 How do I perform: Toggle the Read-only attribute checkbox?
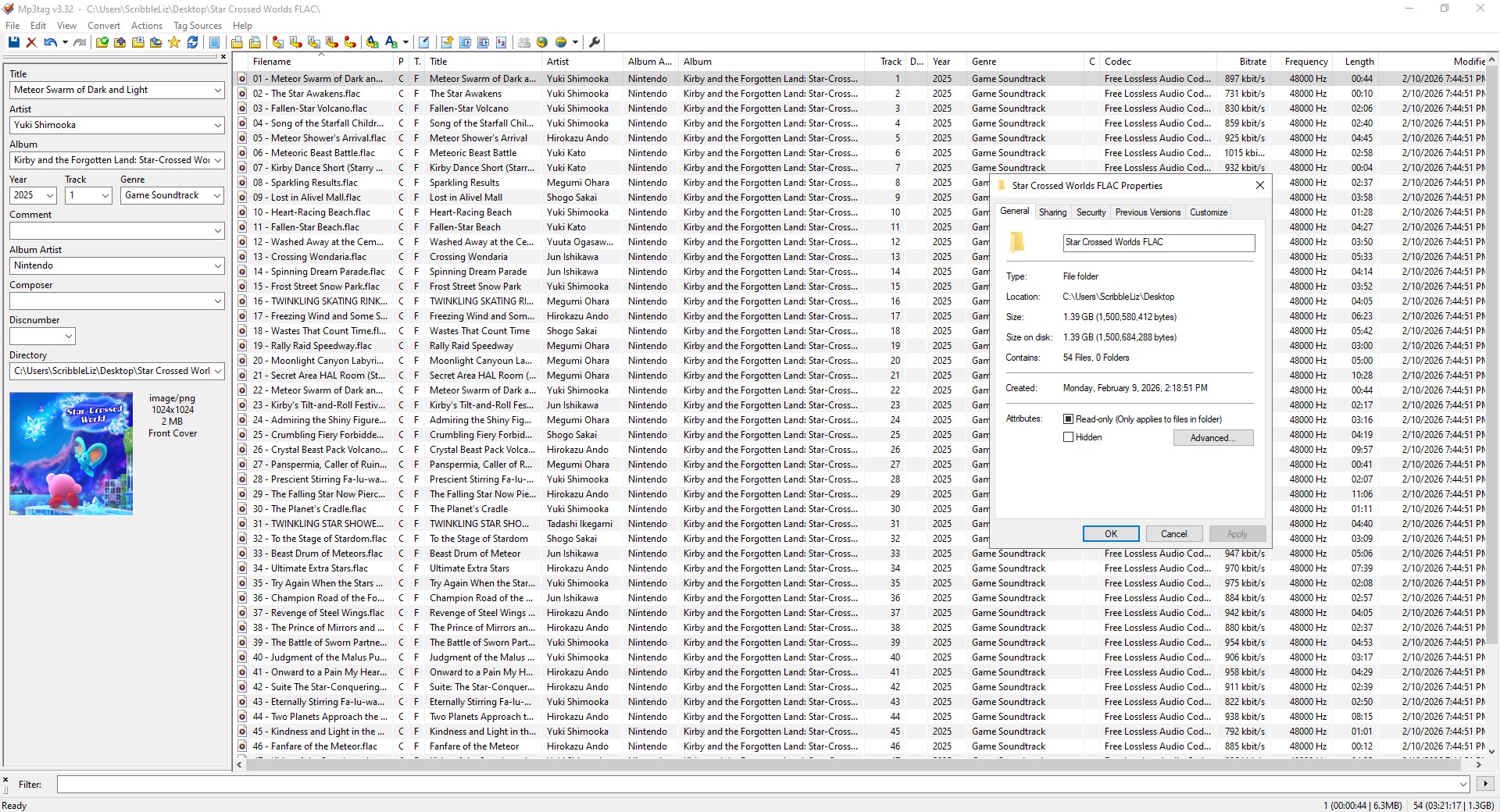point(1068,419)
